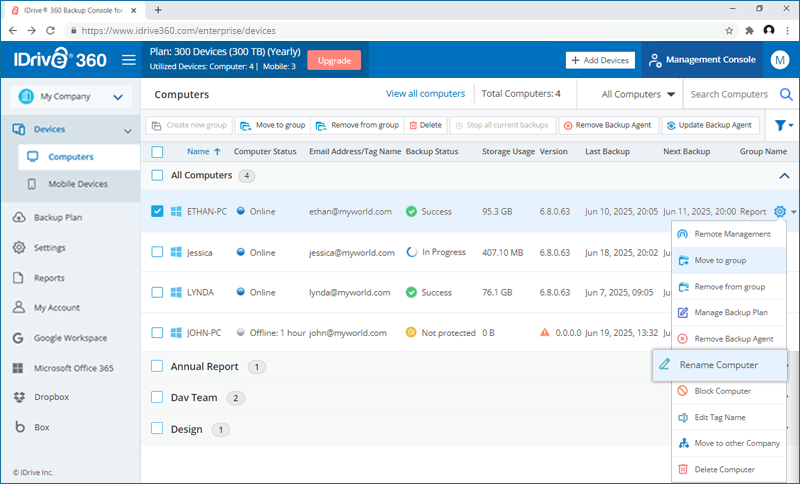
Task: Choose Rename Computer from the context menu
Action: (719, 365)
